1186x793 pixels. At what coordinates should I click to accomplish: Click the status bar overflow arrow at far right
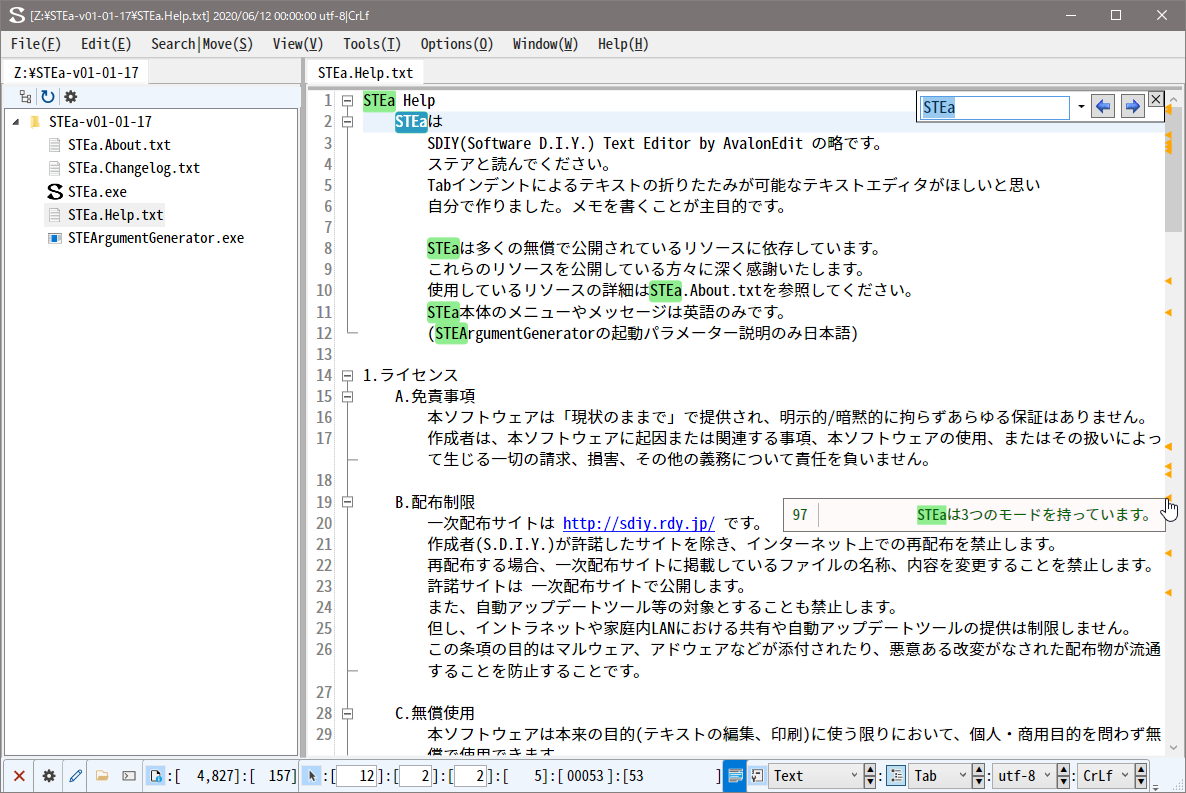click(1155, 787)
